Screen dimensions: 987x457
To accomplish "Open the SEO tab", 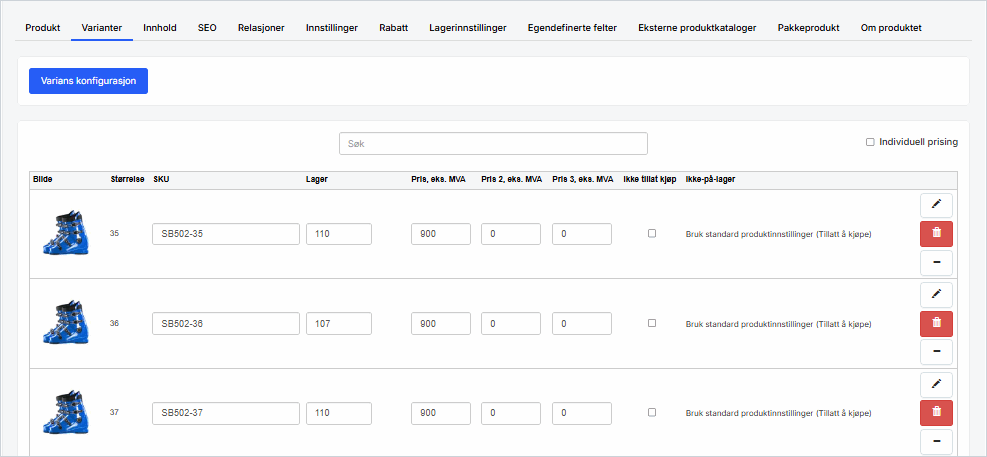I will (x=207, y=28).
